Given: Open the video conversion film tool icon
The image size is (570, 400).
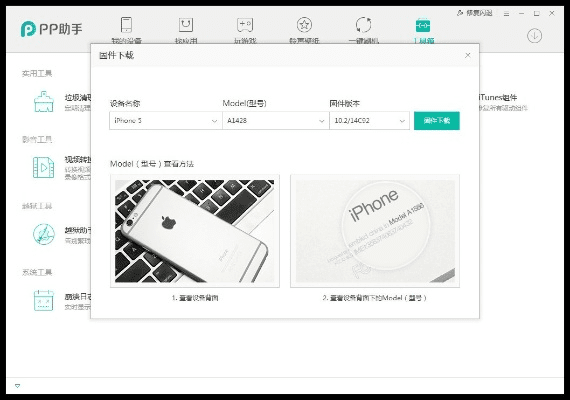Looking at the screenshot, I should pos(44,168).
